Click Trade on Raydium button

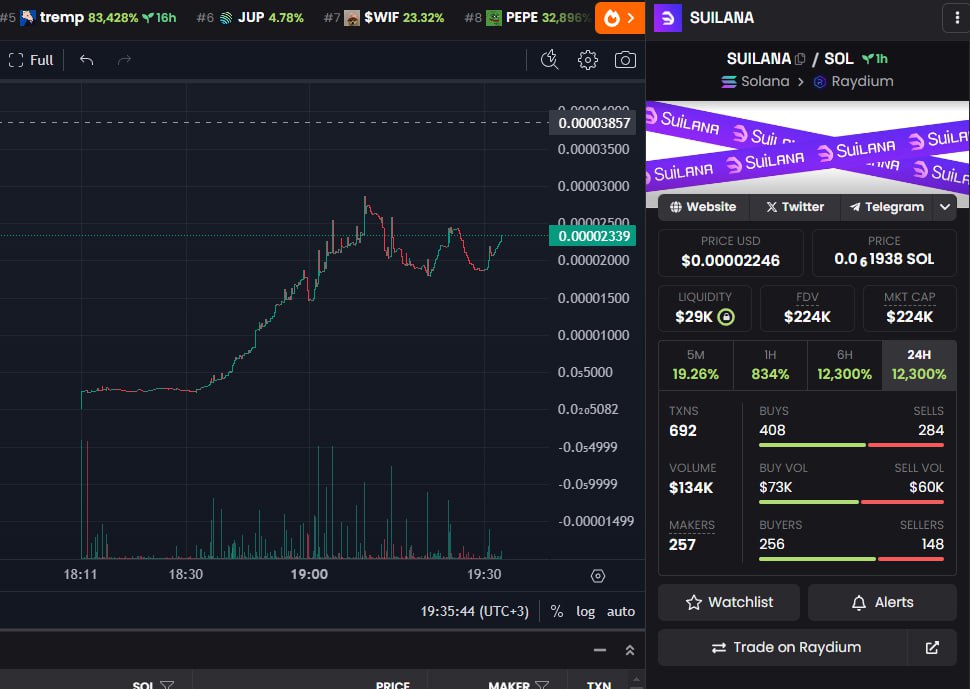pyautogui.click(x=783, y=647)
